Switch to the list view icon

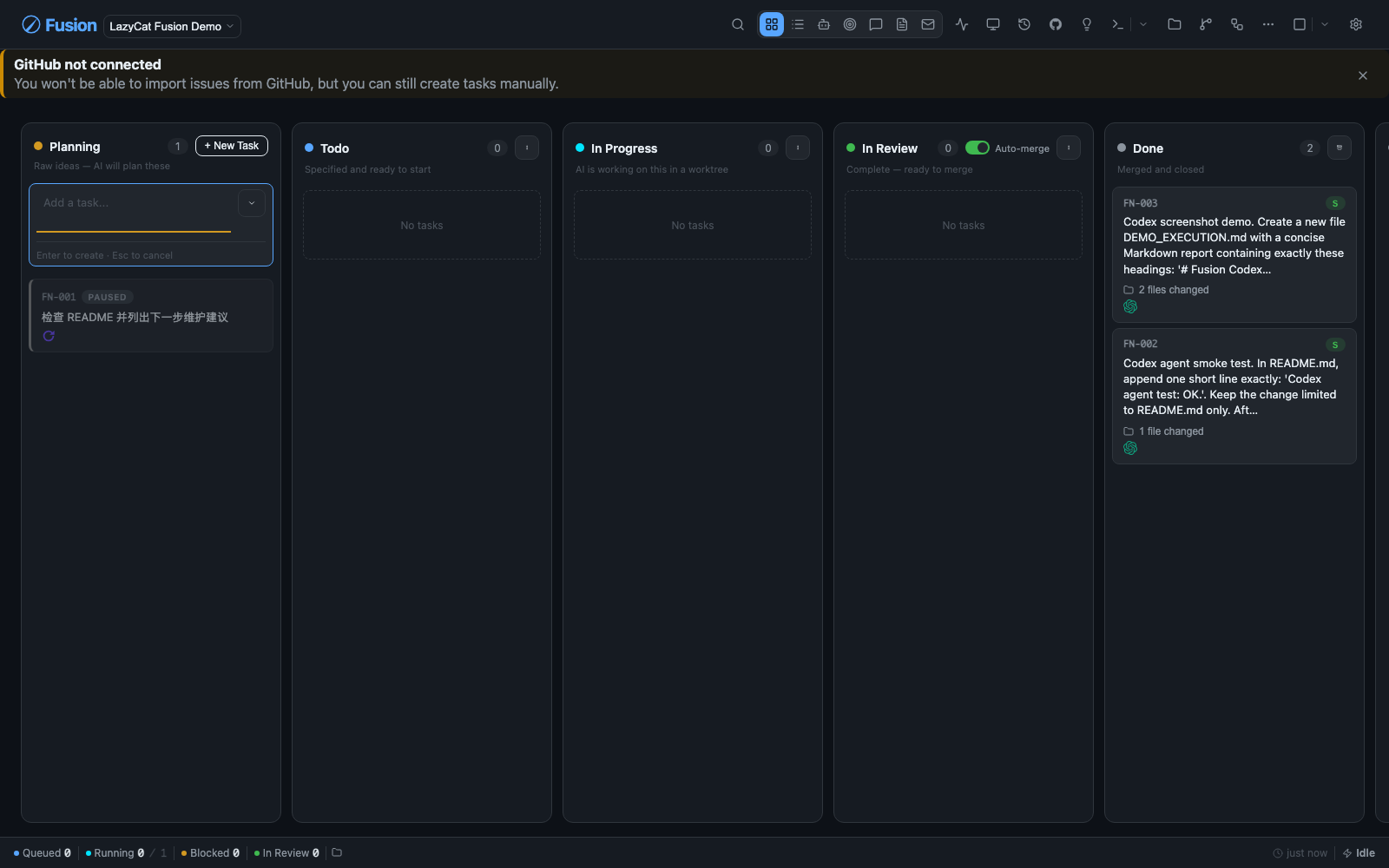[798, 24]
